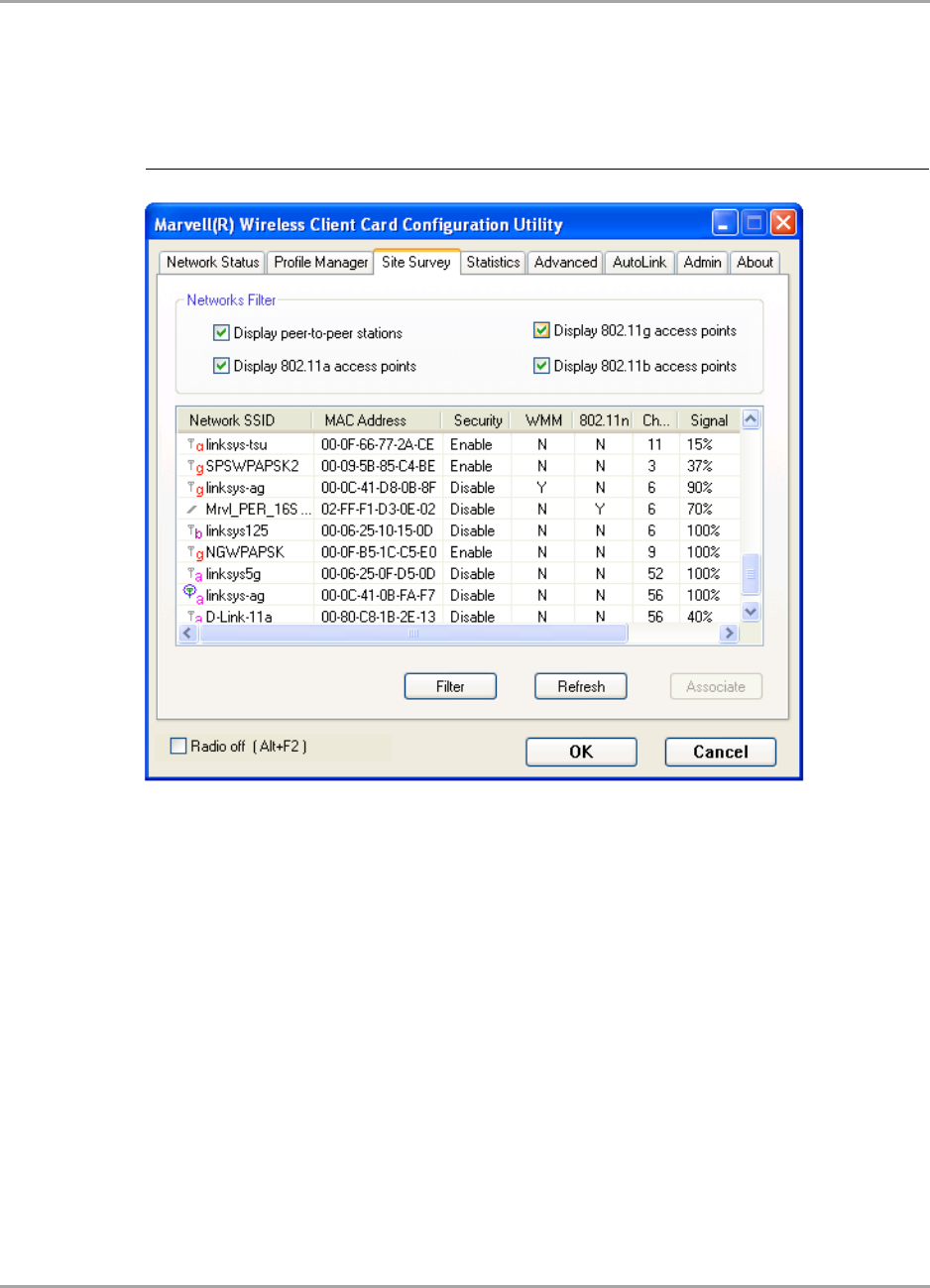This screenshot has height=1288, width=930.
Task: Click the antenna icon beside linksys-tsu
Action: pyautogui.click(x=194, y=445)
